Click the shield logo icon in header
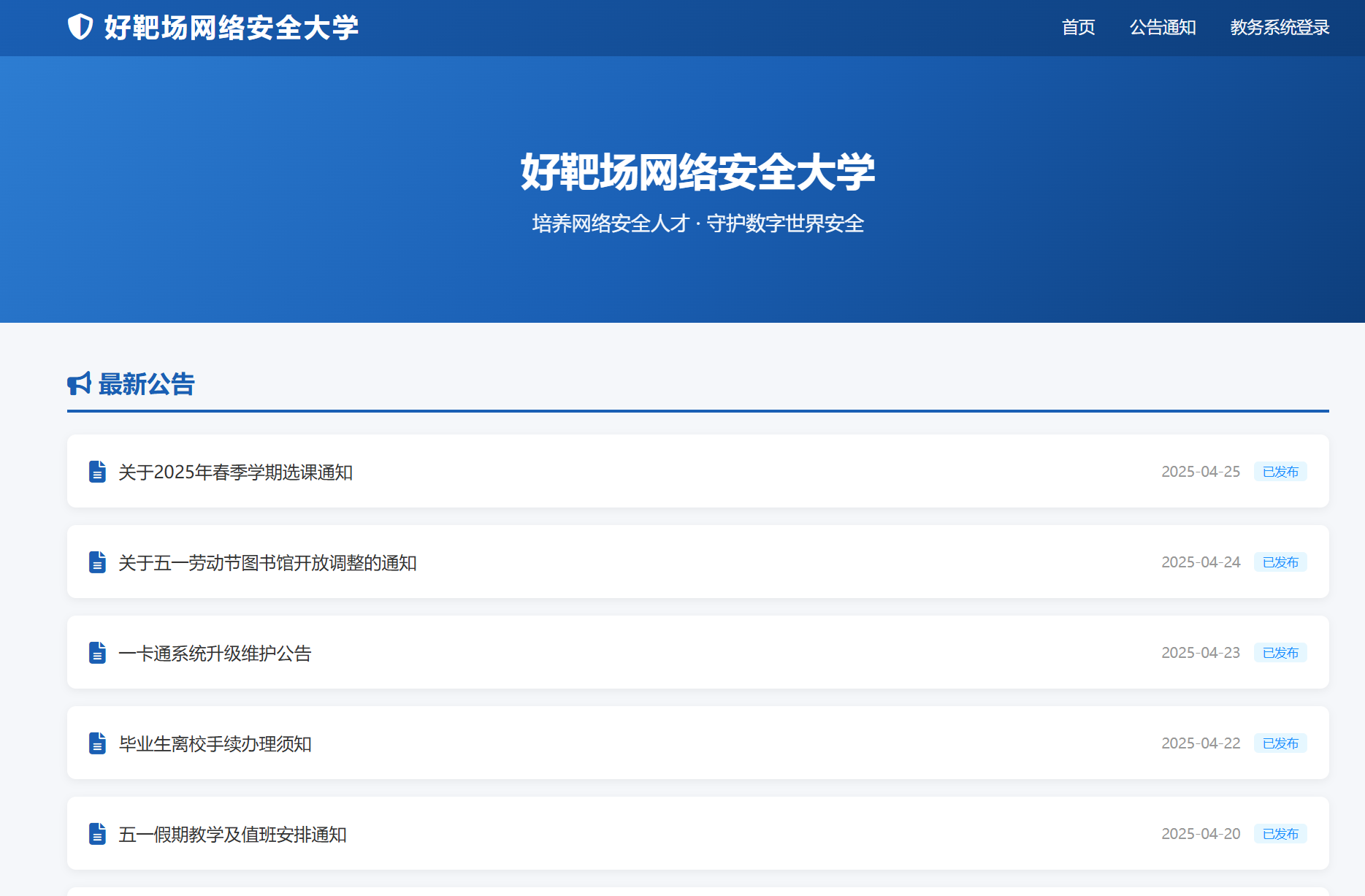Viewport: 1365px width, 896px height. [80, 27]
